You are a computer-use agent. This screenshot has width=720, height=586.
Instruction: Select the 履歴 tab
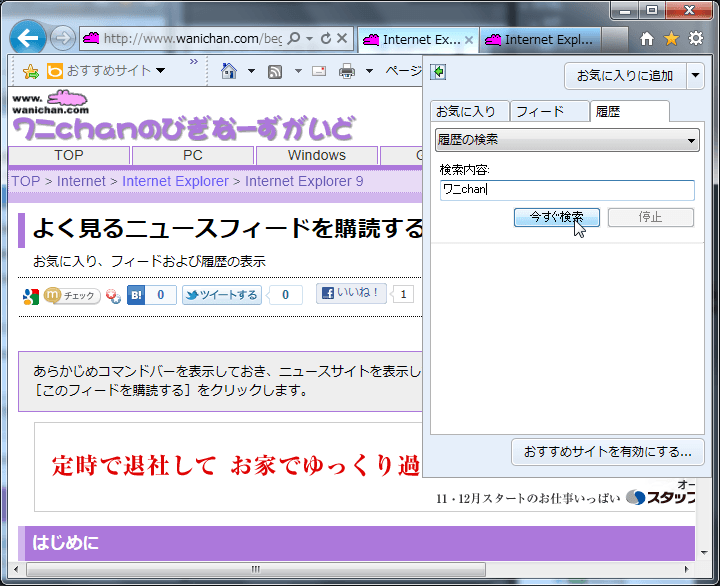click(x=629, y=111)
